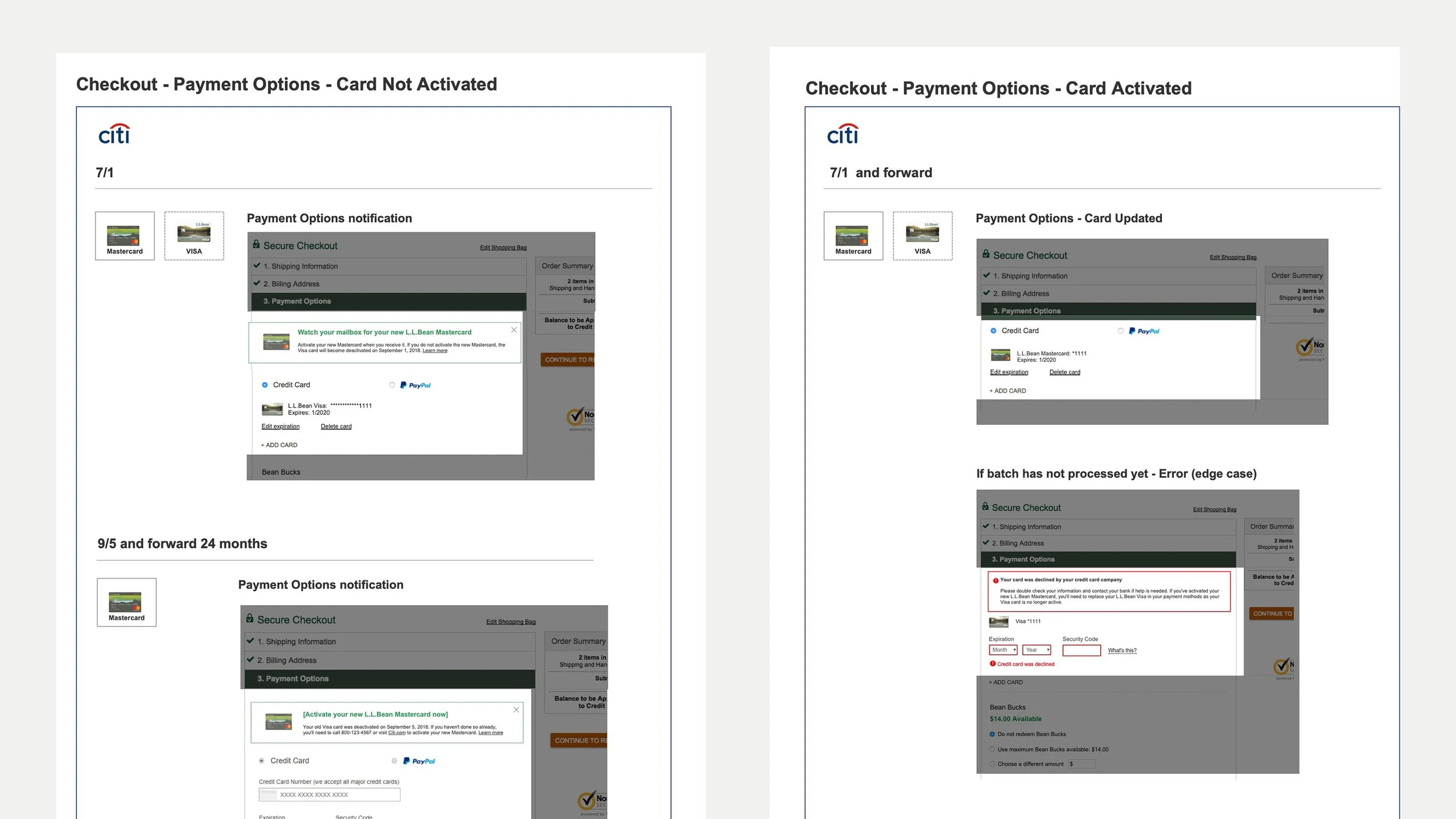Image resolution: width=1456 pixels, height=819 pixels.
Task: Click Norton seal in Card Updated mockup
Action: 1309,348
